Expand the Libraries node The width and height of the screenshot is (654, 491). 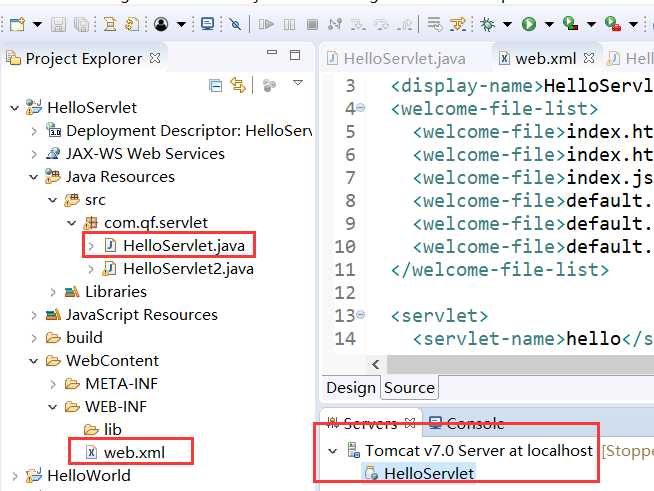tap(53, 292)
